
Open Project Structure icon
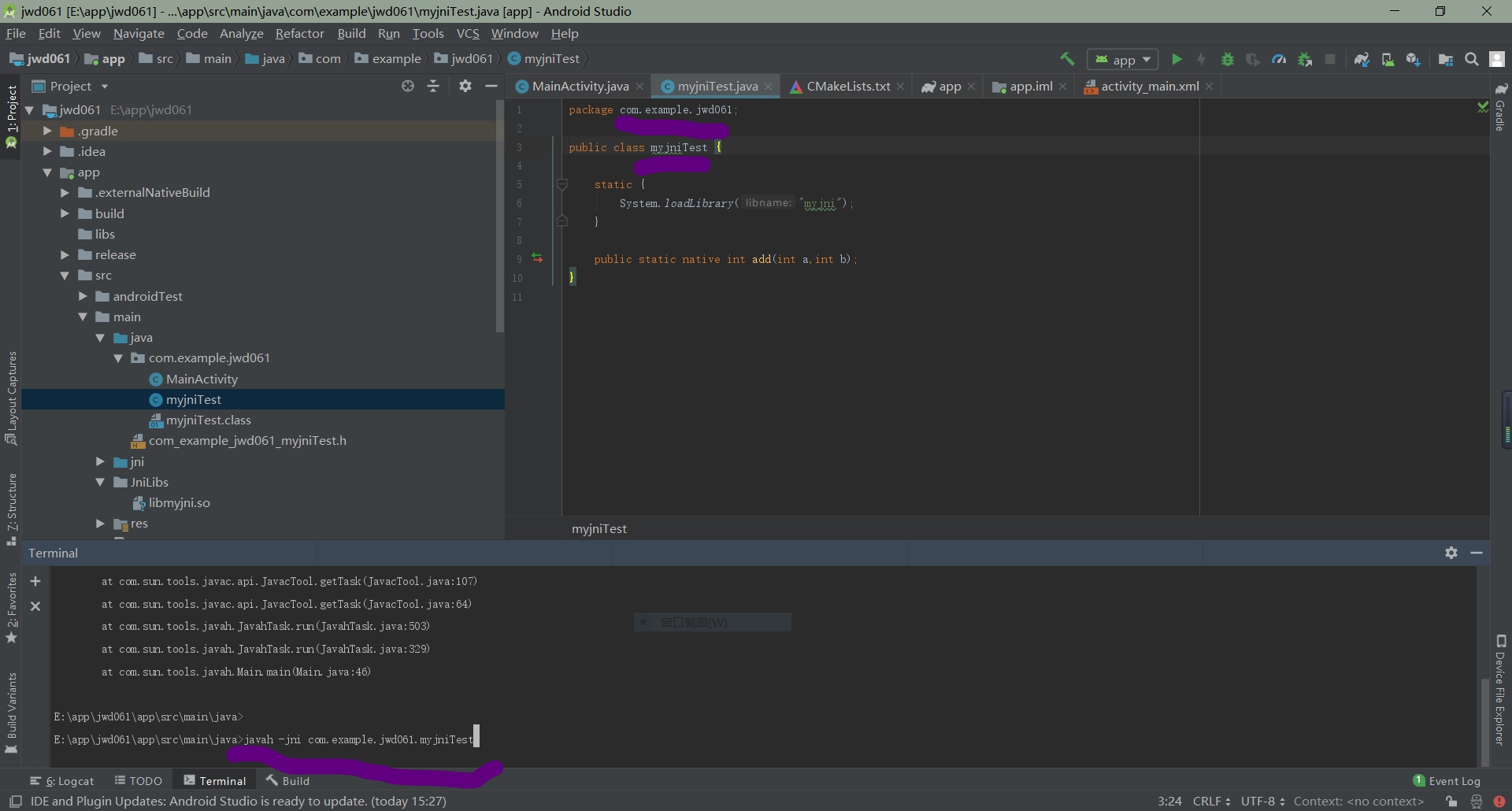point(1446,59)
